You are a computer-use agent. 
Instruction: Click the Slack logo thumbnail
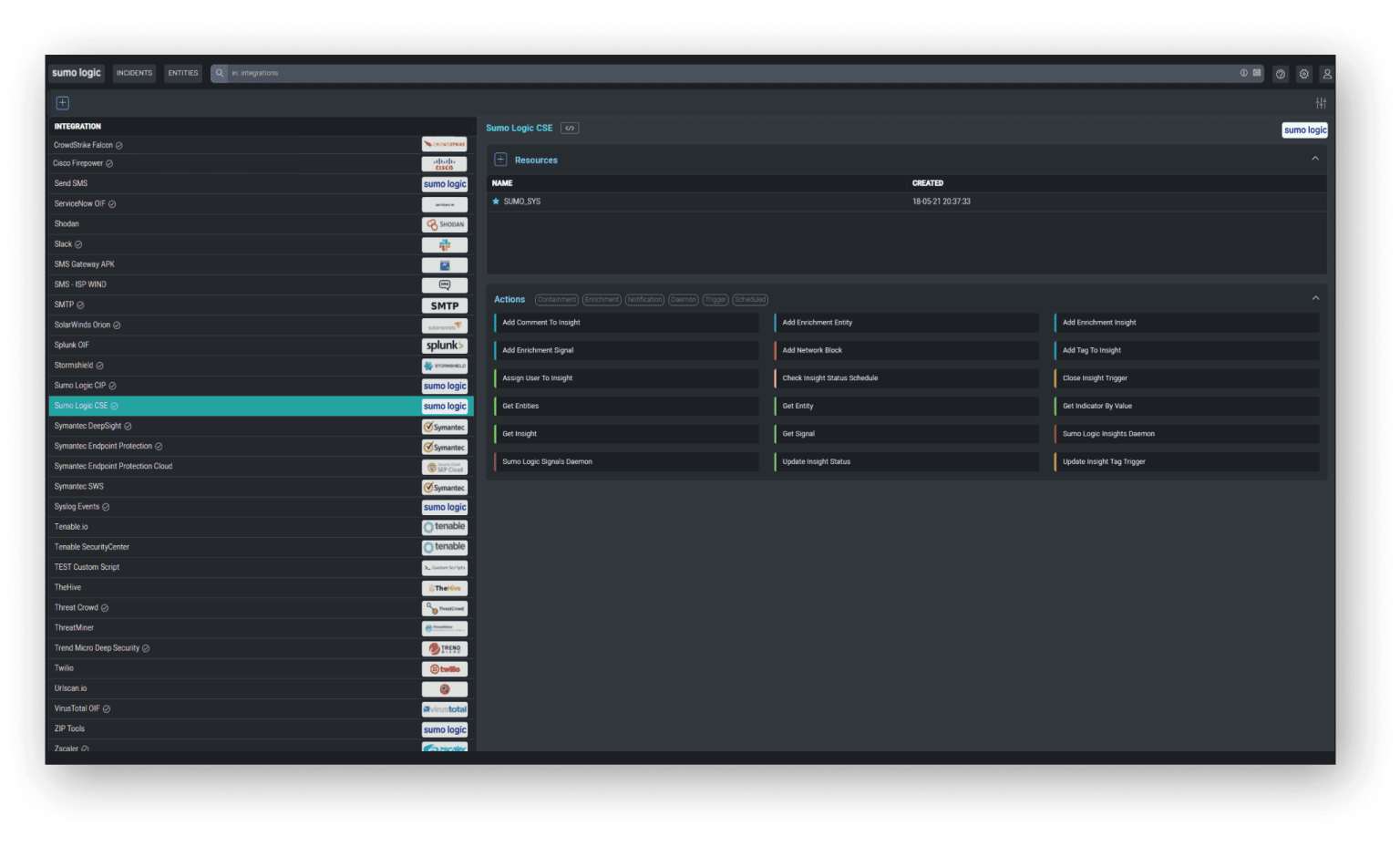tap(445, 244)
